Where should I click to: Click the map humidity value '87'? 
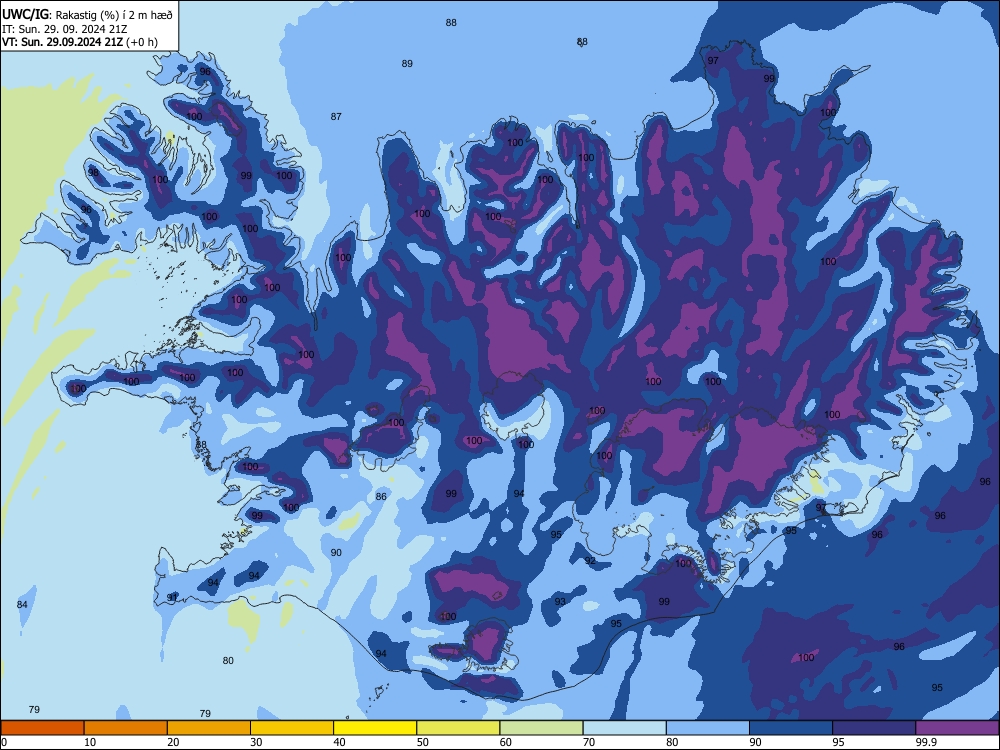click(336, 117)
